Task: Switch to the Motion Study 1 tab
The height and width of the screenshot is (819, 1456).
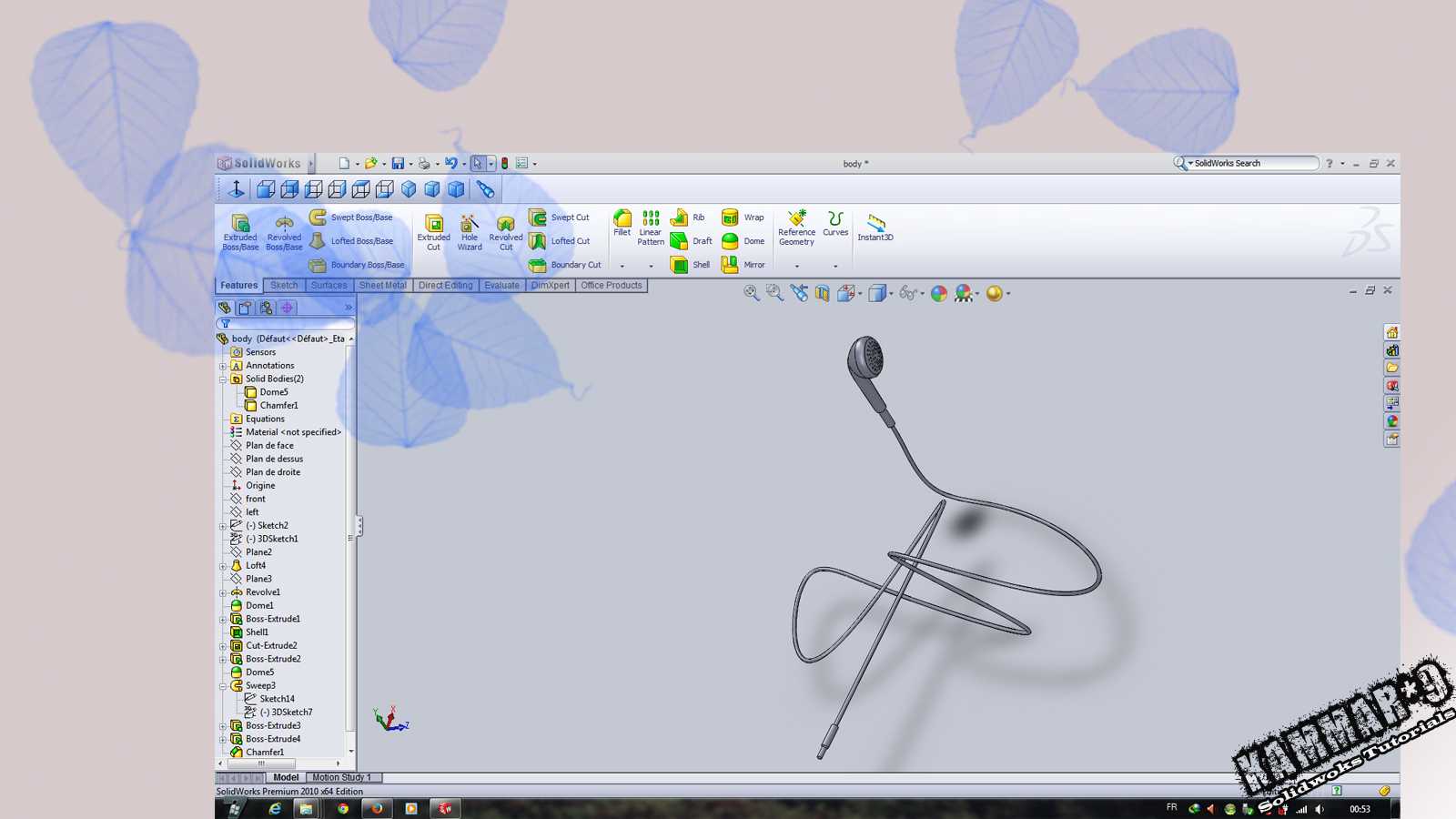Action: pyautogui.click(x=342, y=777)
